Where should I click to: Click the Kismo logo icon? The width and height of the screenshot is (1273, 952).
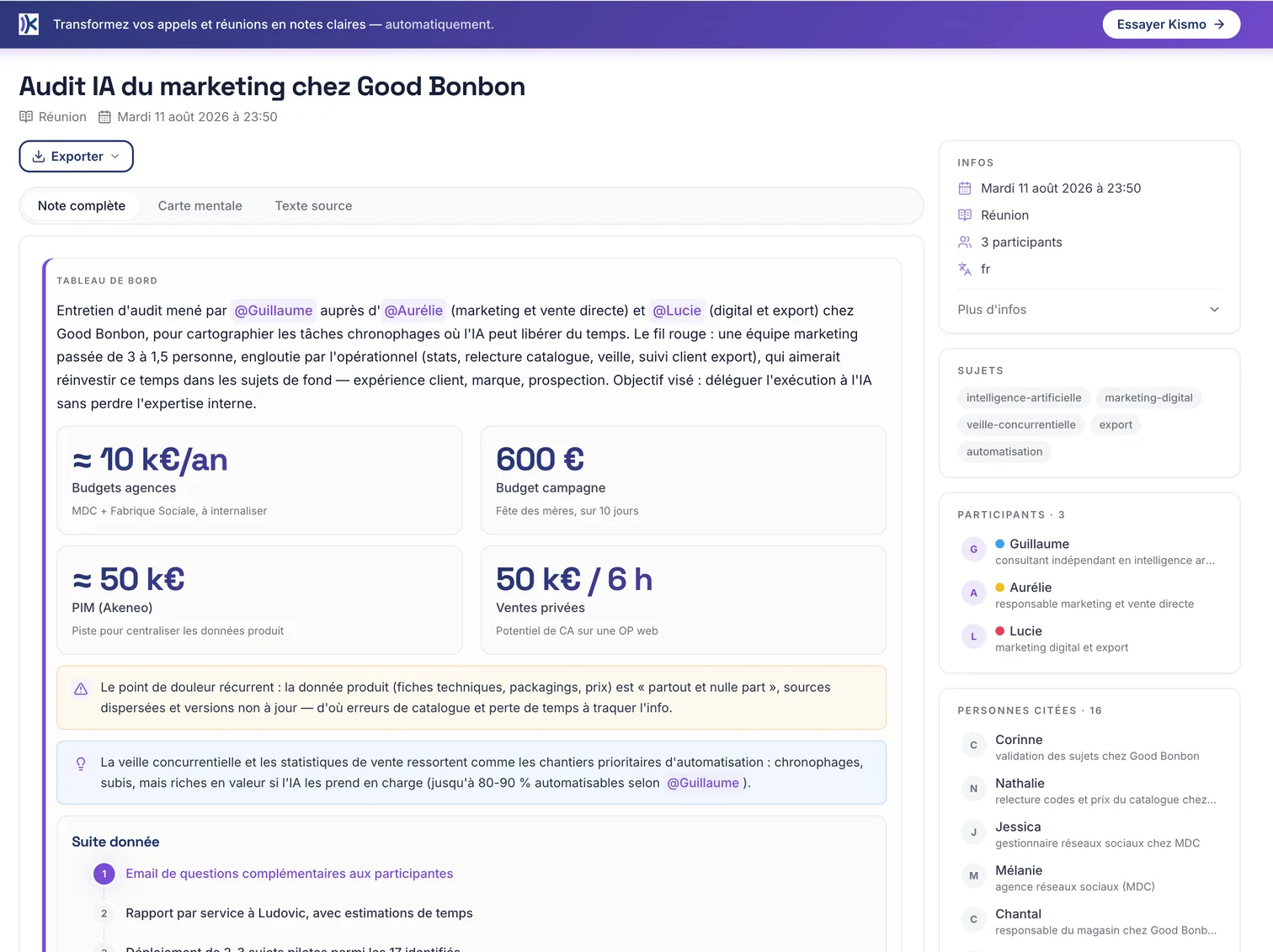(x=29, y=24)
